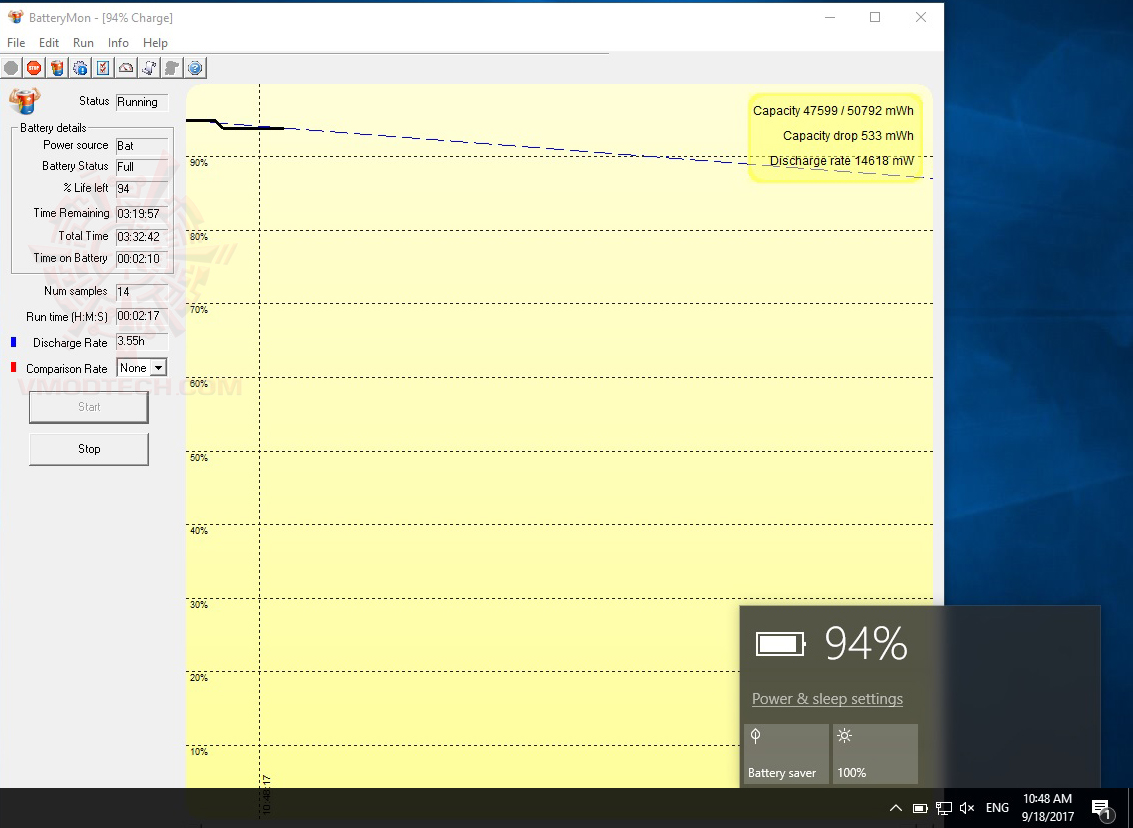The width and height of the screenshot is (1133, 828).
Task: Minimize the BatteryMon window
Action: coord(830,17)
